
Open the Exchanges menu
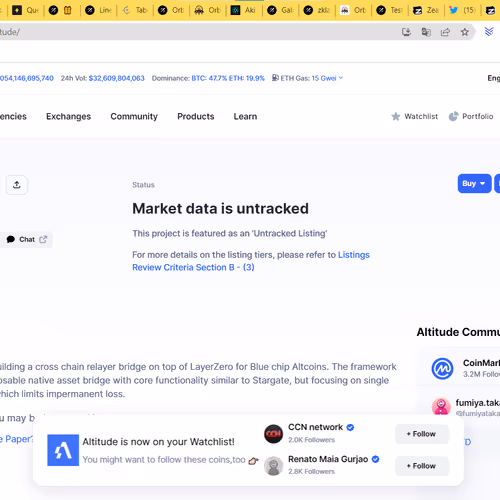point(68,116)
